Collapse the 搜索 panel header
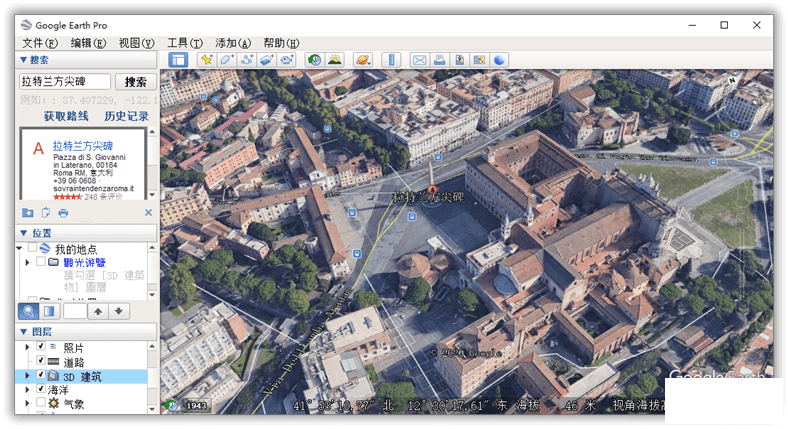 86,60
